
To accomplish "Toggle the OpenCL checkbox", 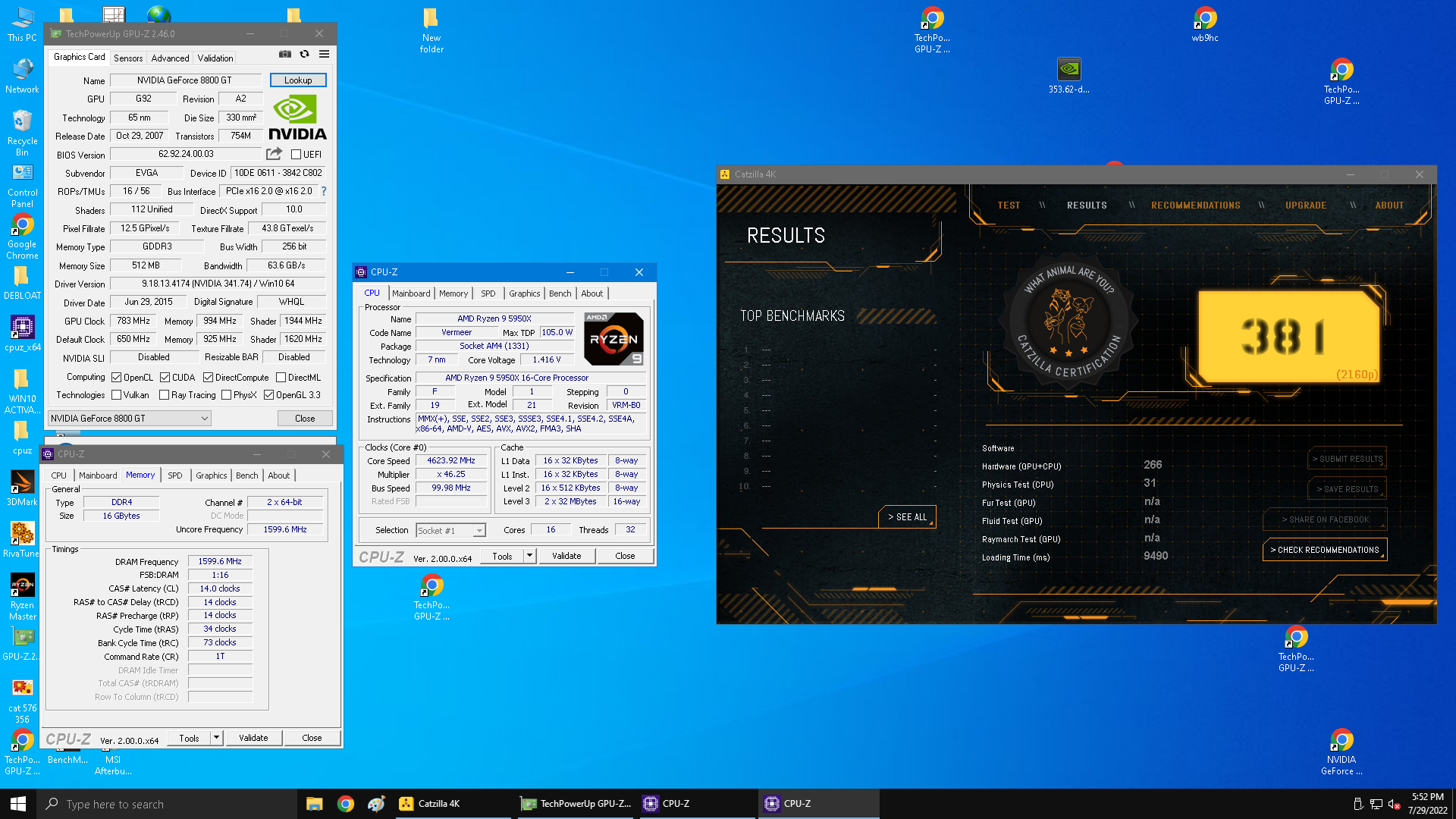I will pos(116,377).
